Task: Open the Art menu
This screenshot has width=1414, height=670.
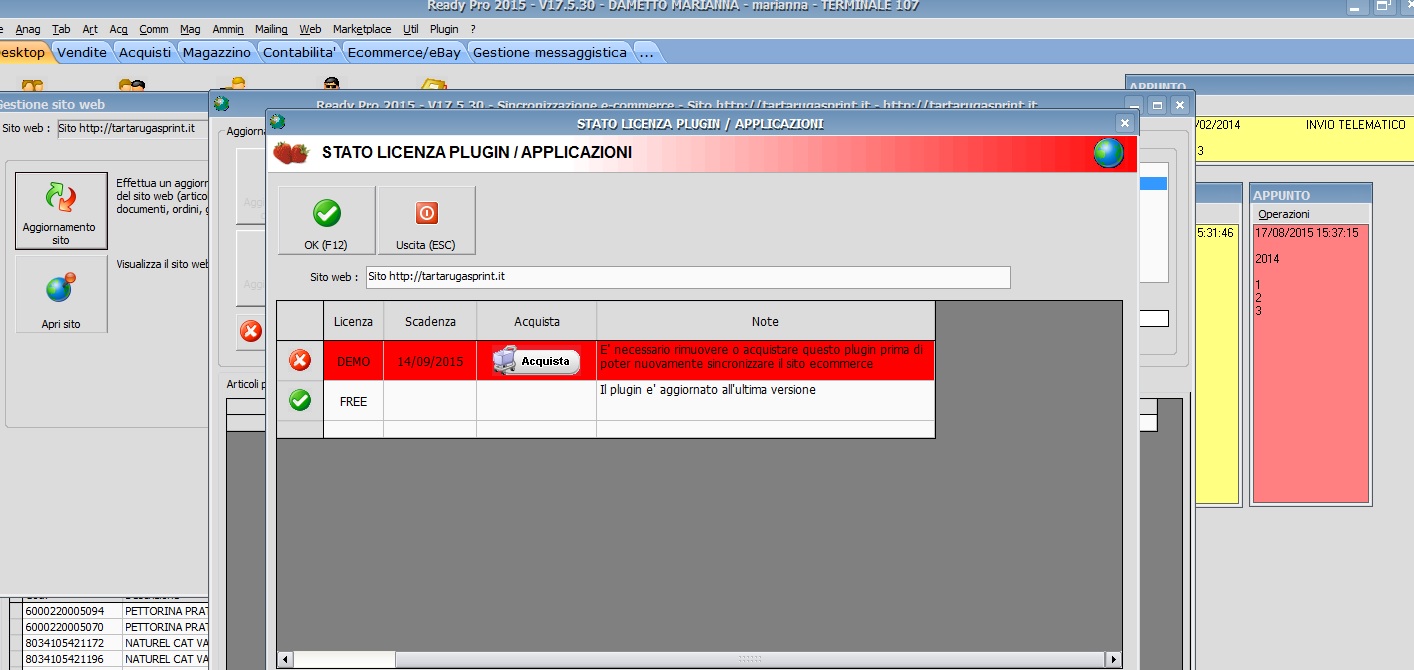Action: 90,29
